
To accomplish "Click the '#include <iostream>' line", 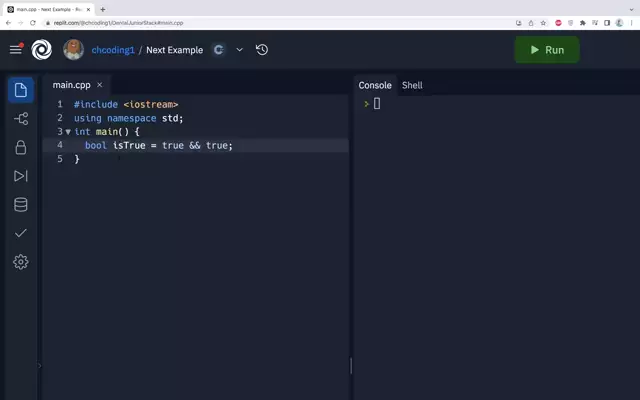I will (126, 104).
